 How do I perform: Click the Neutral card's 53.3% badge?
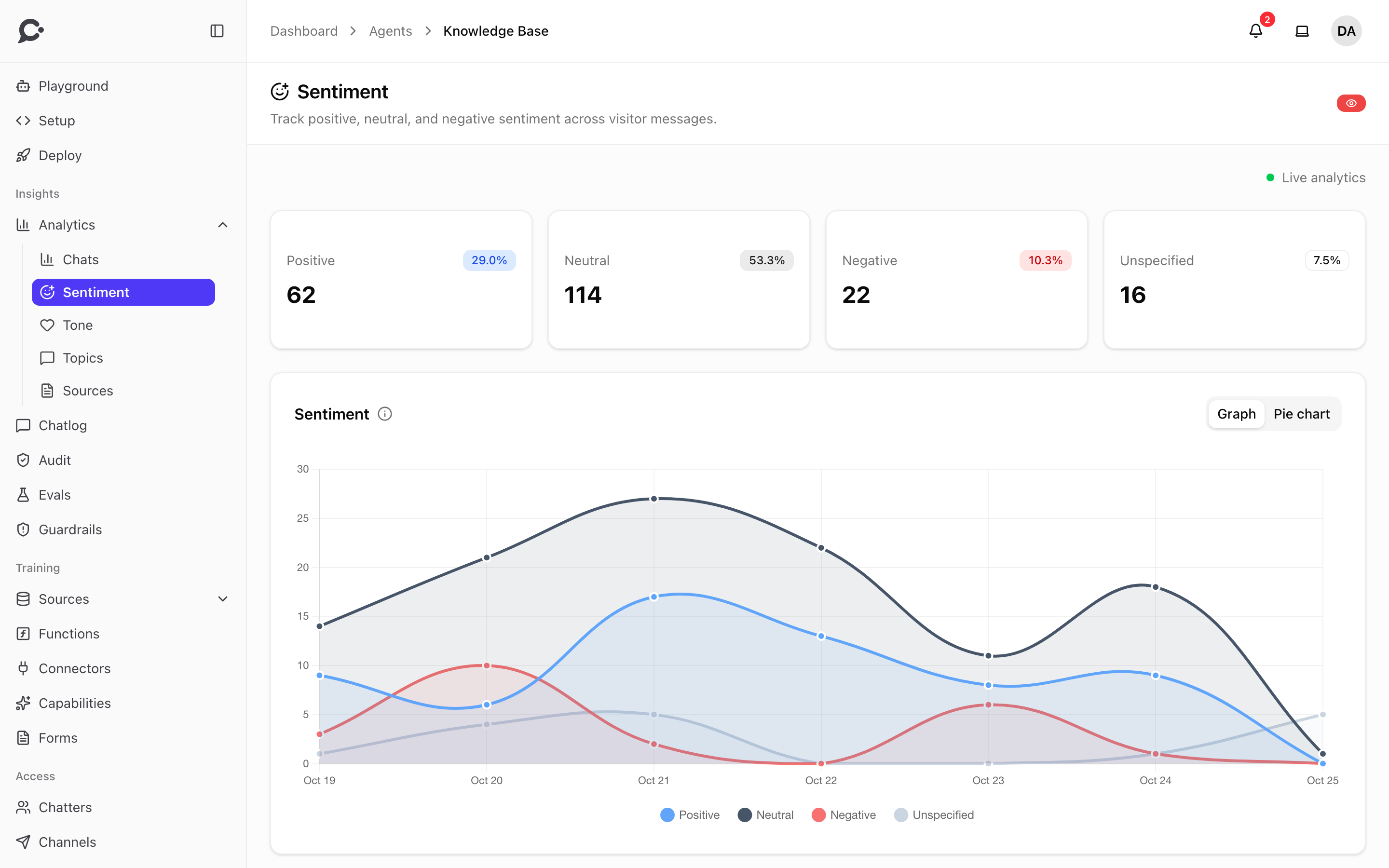767,260
